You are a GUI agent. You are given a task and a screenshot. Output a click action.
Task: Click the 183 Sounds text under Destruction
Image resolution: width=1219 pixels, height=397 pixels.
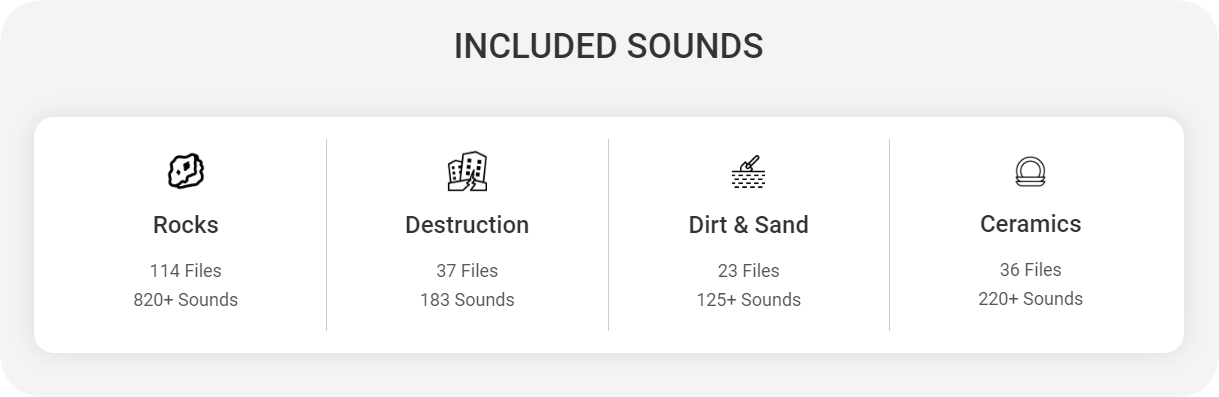click(467, 300)
